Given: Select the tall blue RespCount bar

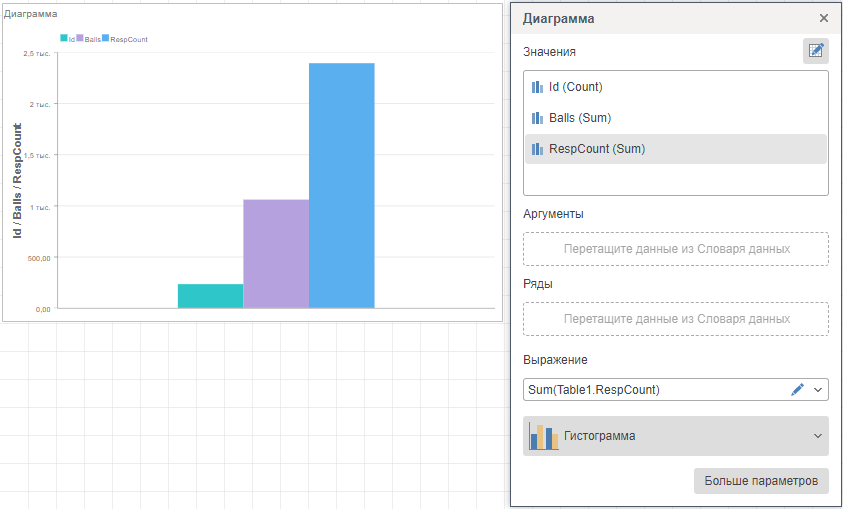Looking at the screenshot, I should pos(341,185).
